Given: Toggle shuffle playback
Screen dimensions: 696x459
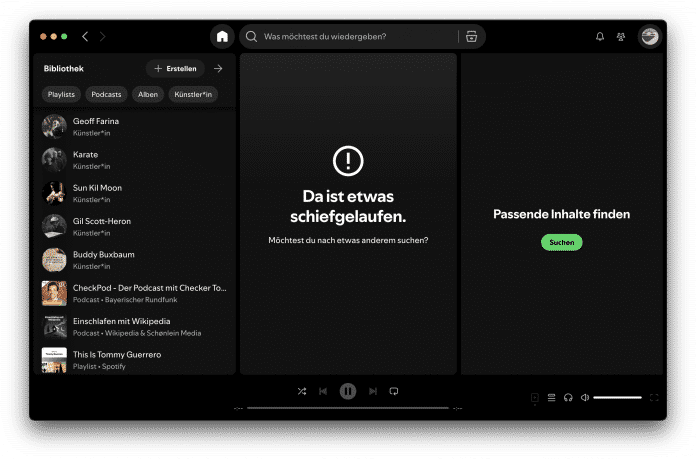Looking at the screenshot, I should pos(302,391).
